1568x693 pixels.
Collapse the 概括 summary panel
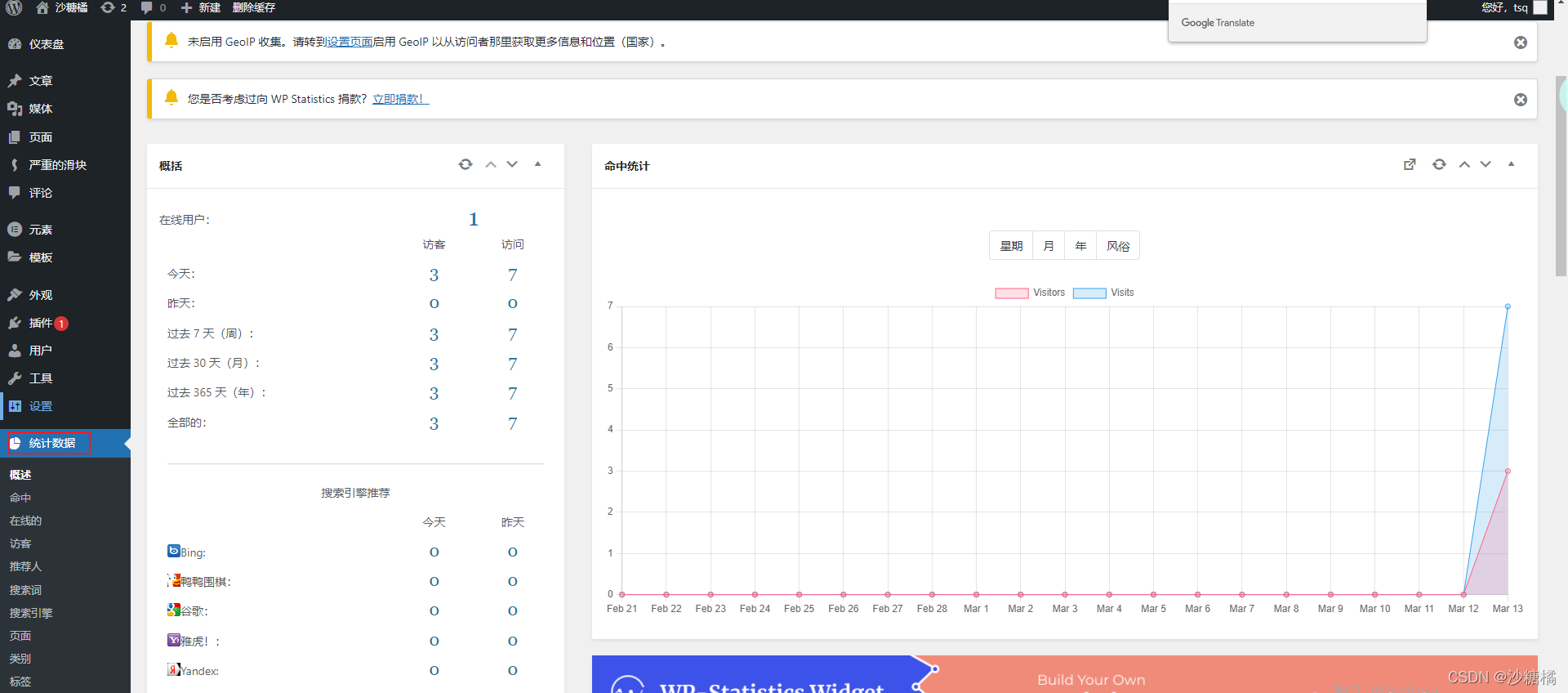[x=537, y=164]
